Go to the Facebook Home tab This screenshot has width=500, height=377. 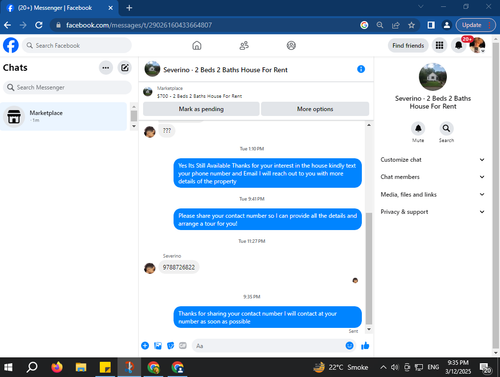[197, 45]
